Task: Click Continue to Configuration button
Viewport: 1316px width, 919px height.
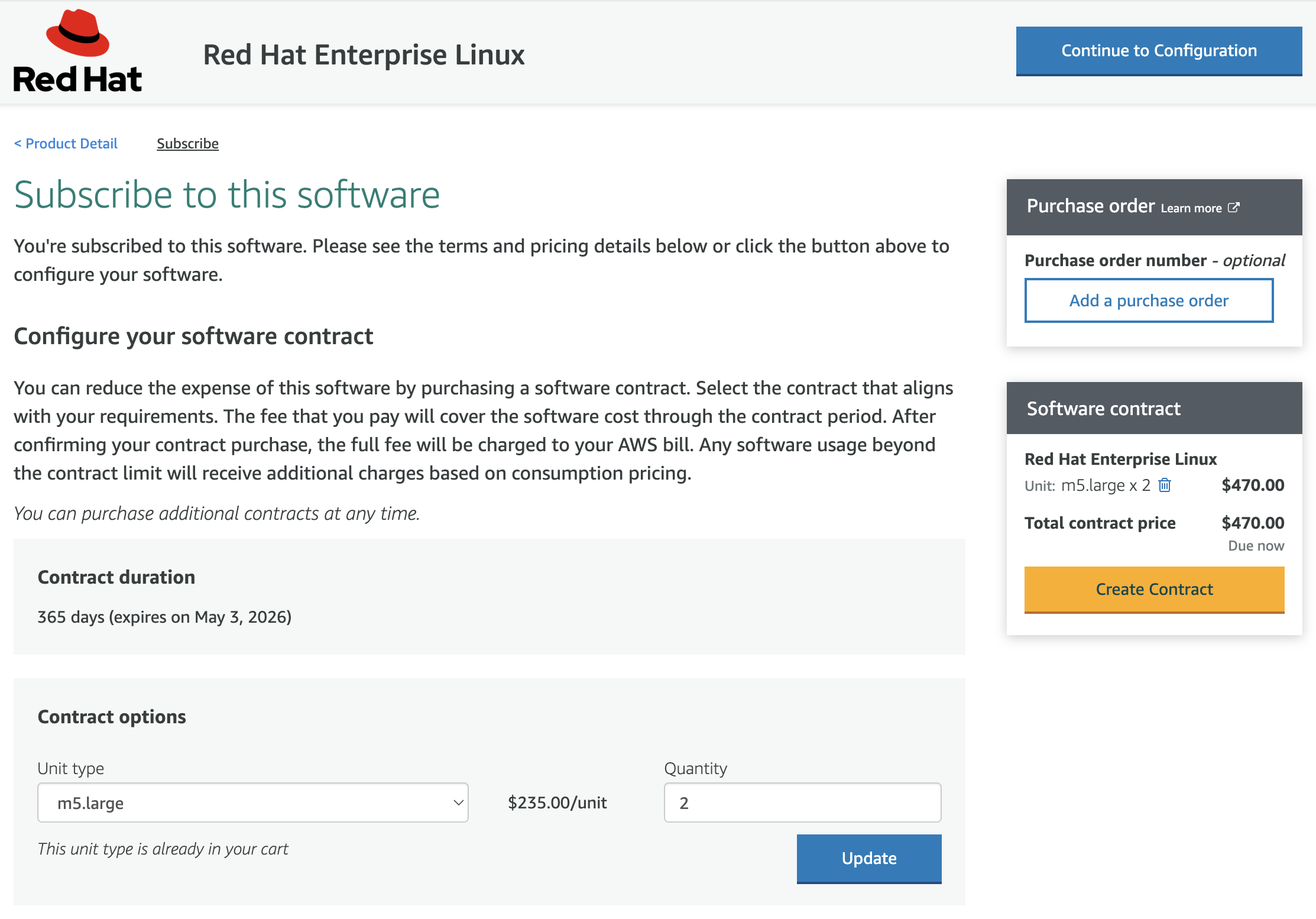Action: coord(1159,51)
